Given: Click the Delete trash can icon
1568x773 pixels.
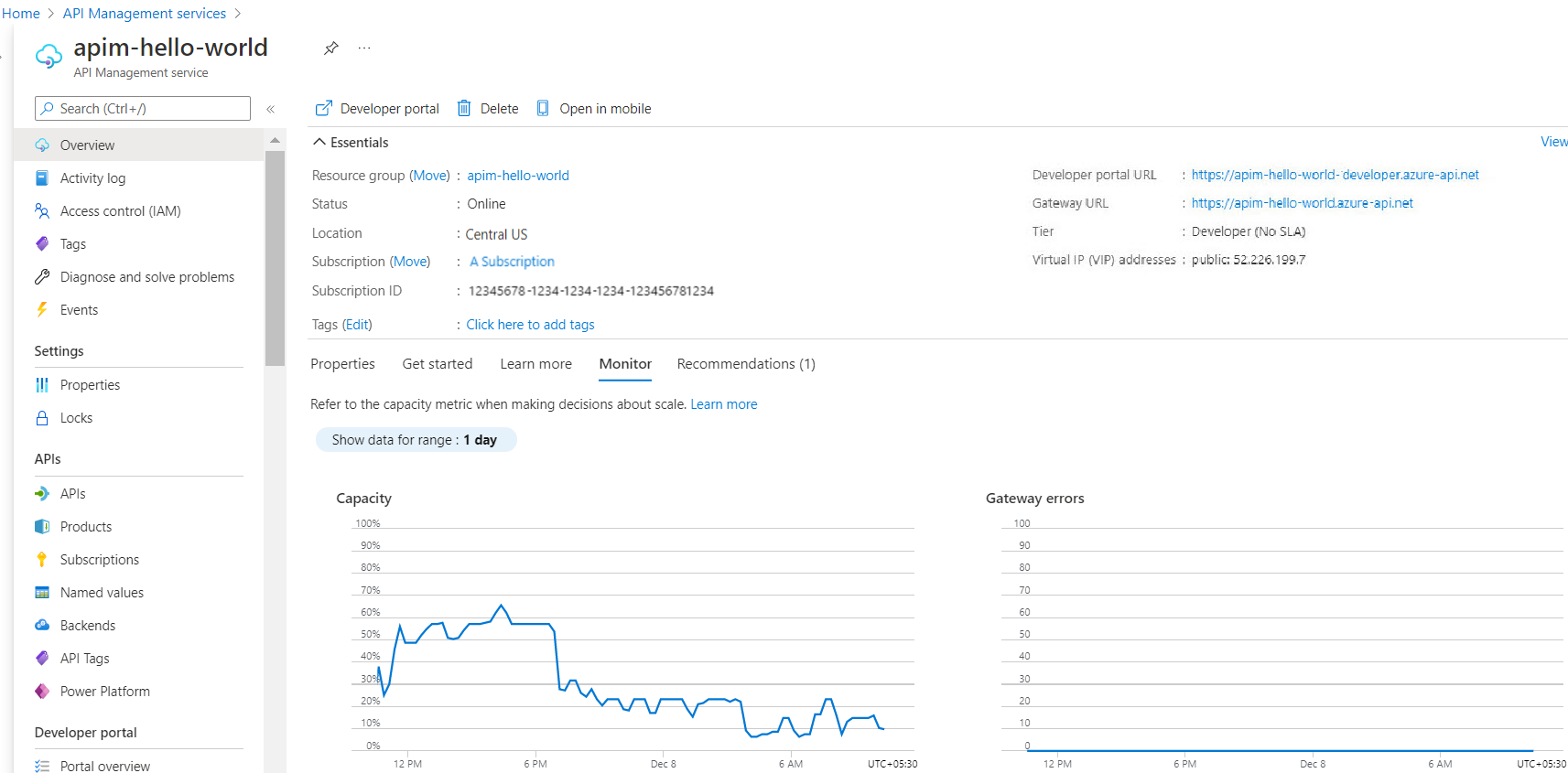Looking at the screenshot, I should pyautogui.click(x=464, y=109).
